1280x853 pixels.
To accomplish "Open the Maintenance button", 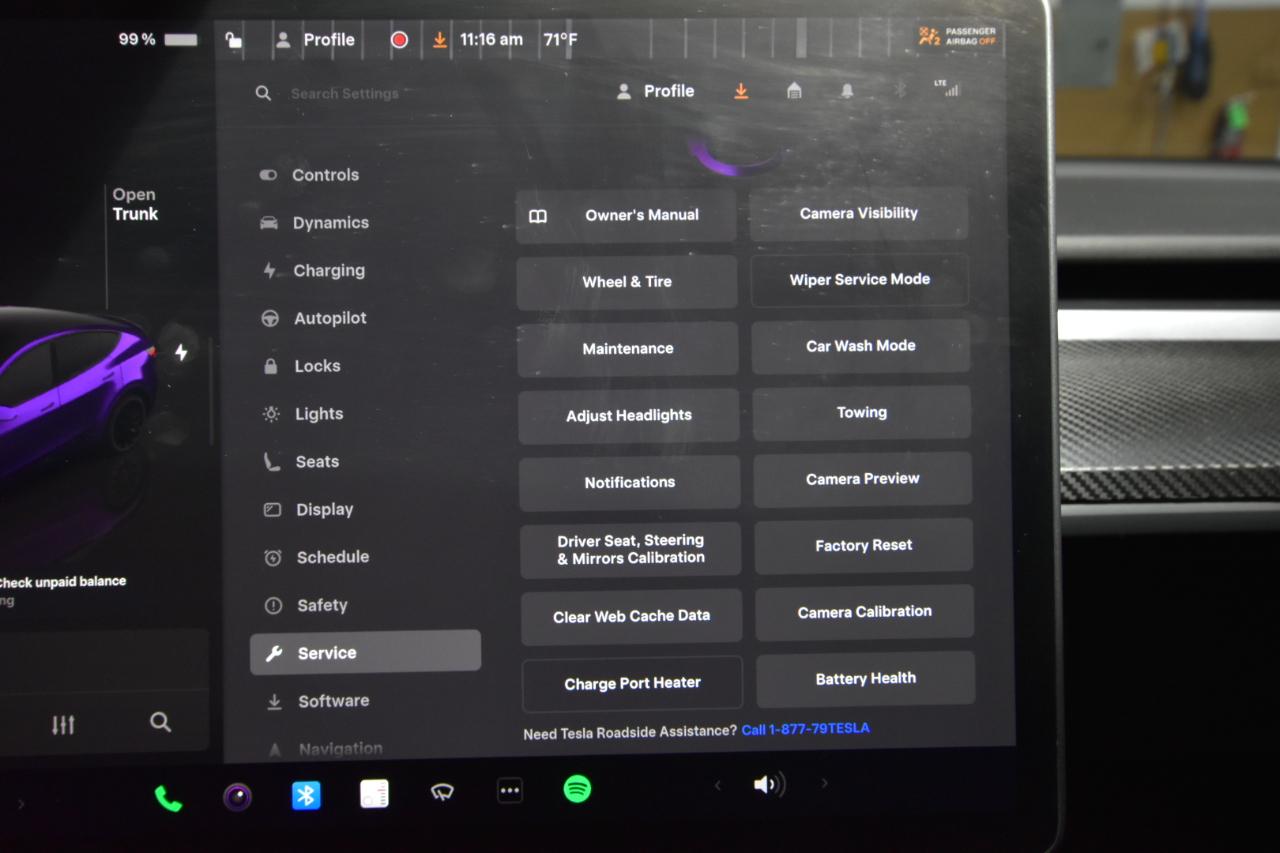I will pyautogui.click(x=628, y=349).
